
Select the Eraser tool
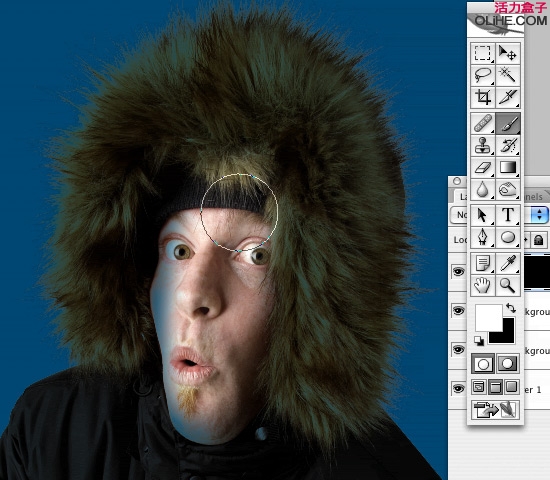483,167
